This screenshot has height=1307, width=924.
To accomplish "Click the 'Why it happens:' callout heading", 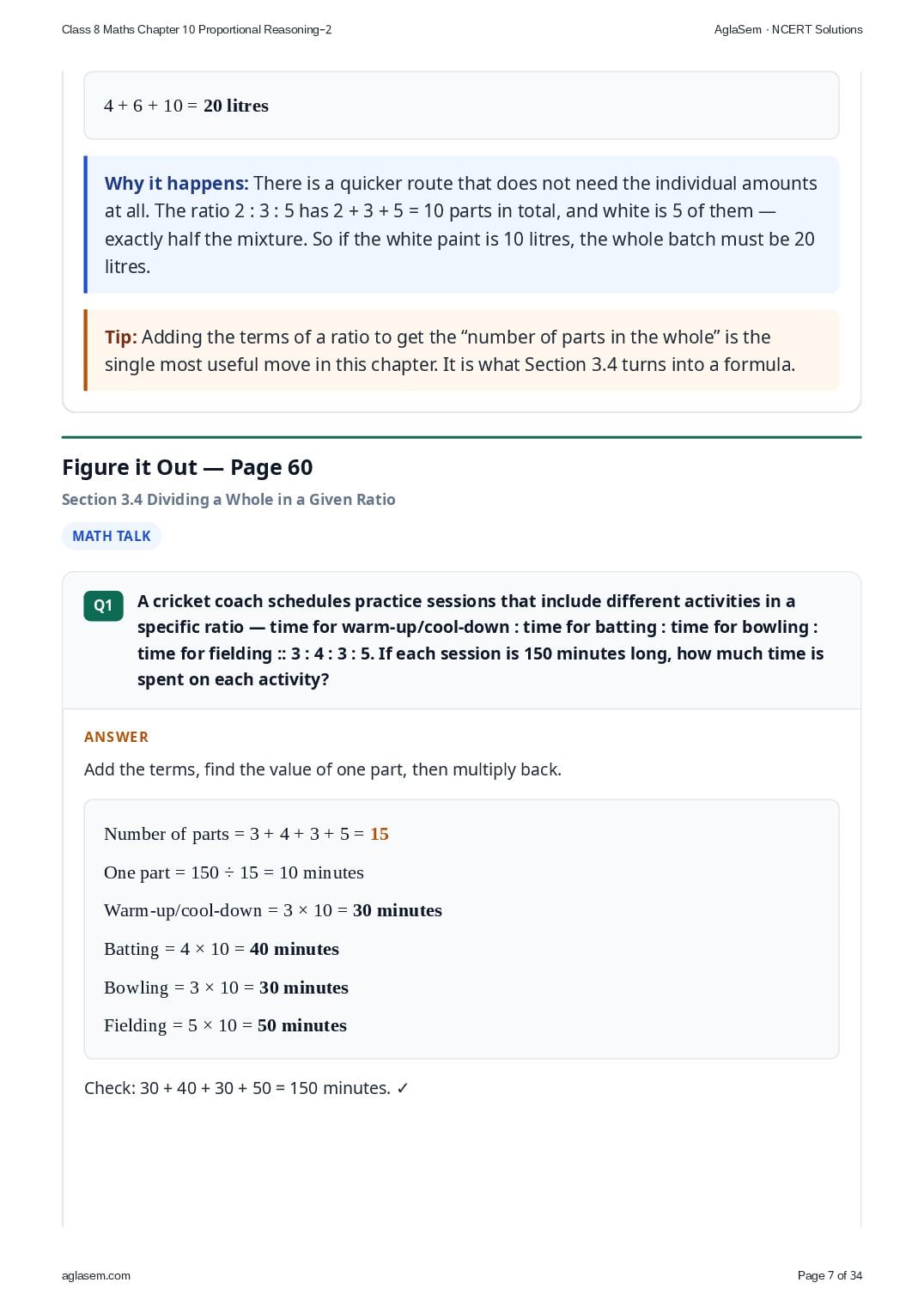I will 176,184.
